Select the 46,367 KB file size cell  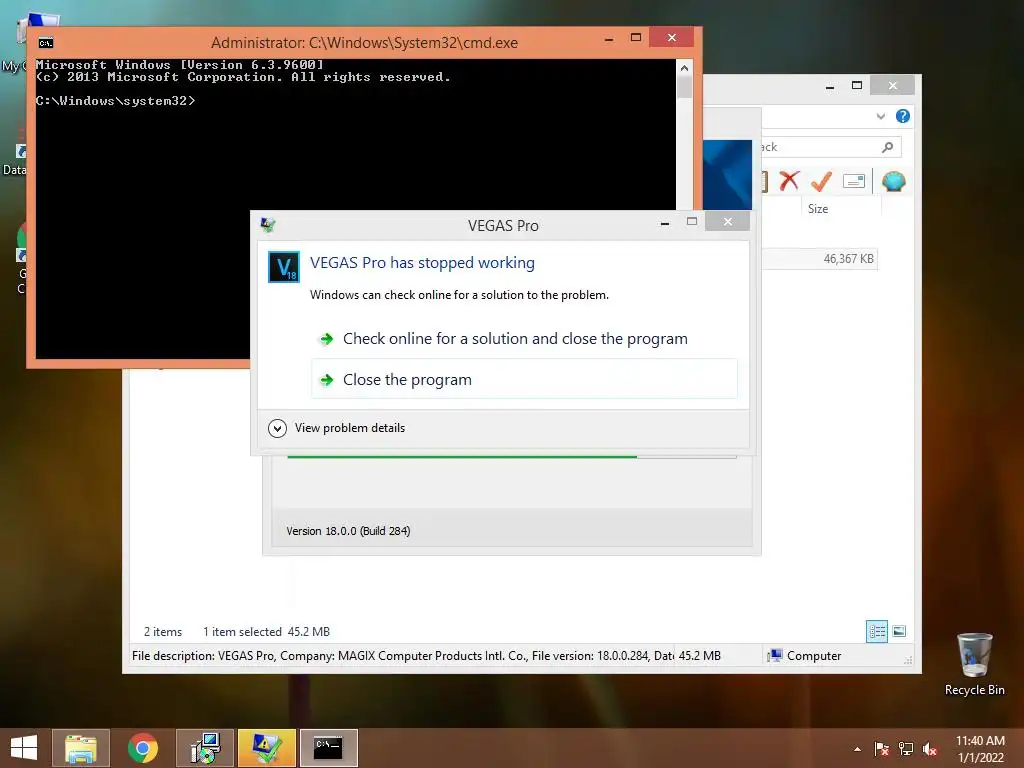[848, 259]
